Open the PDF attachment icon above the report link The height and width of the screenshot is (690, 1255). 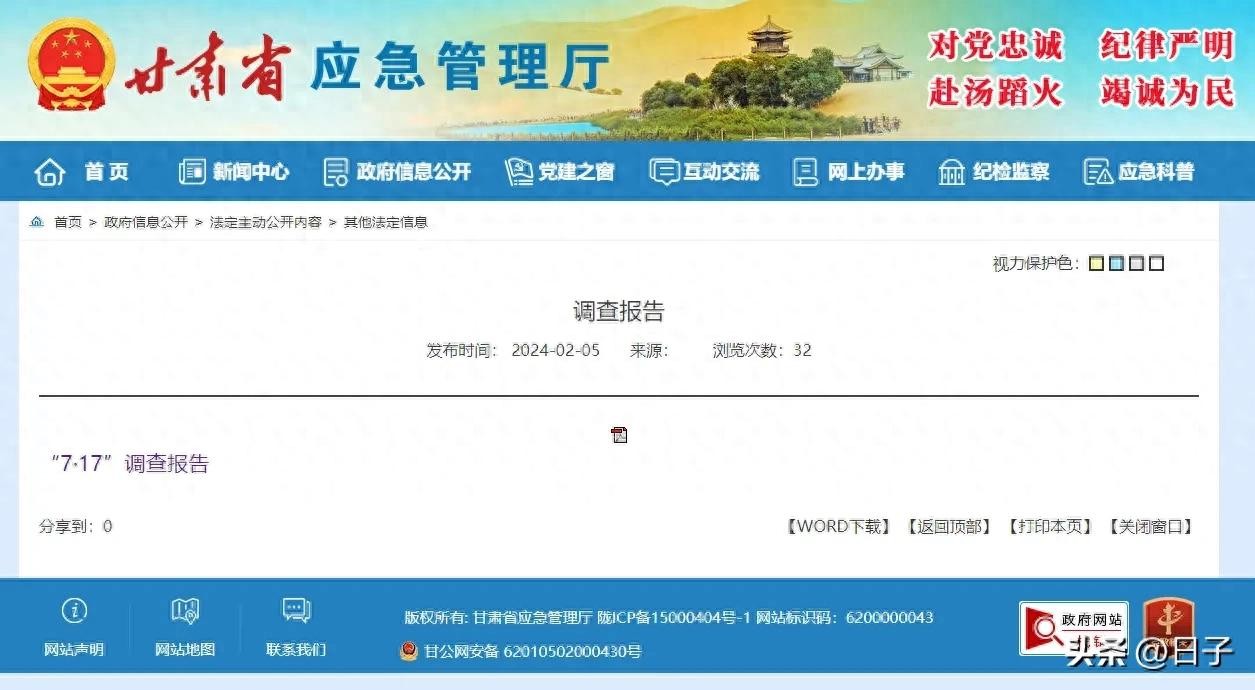[x=619, y=435]
